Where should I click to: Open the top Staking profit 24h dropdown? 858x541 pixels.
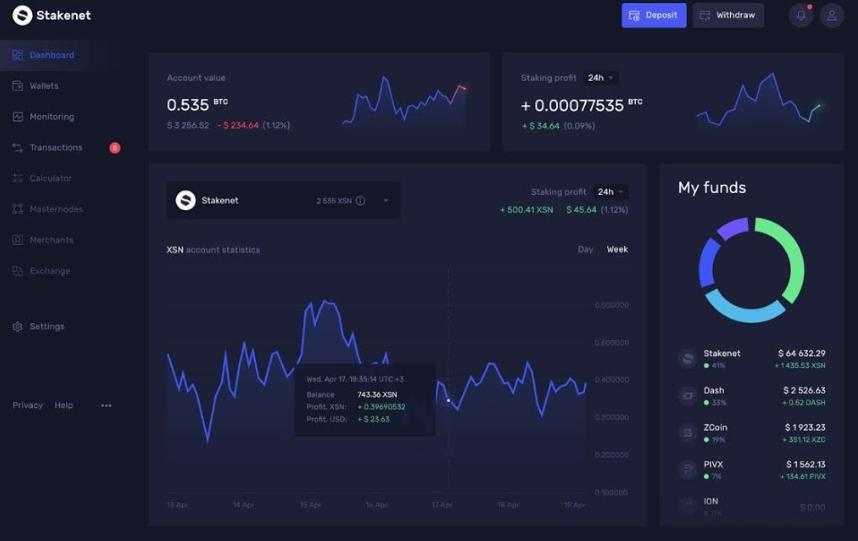pos(601,78)
